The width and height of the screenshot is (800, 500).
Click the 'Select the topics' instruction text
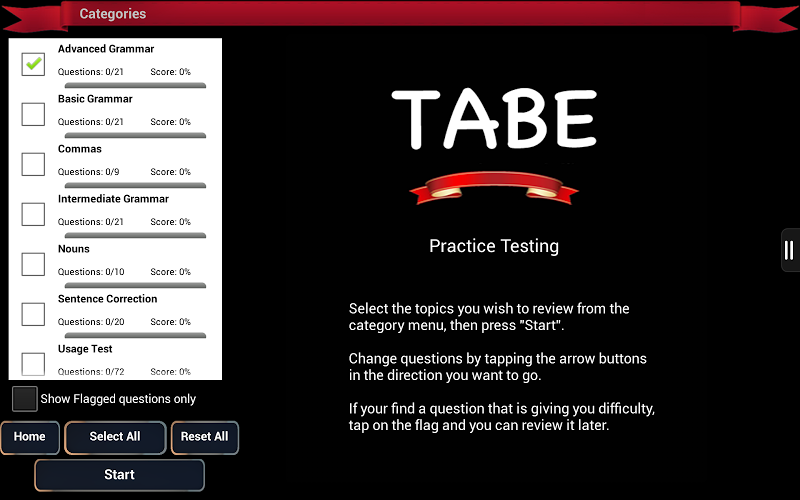tap(489, 317)
